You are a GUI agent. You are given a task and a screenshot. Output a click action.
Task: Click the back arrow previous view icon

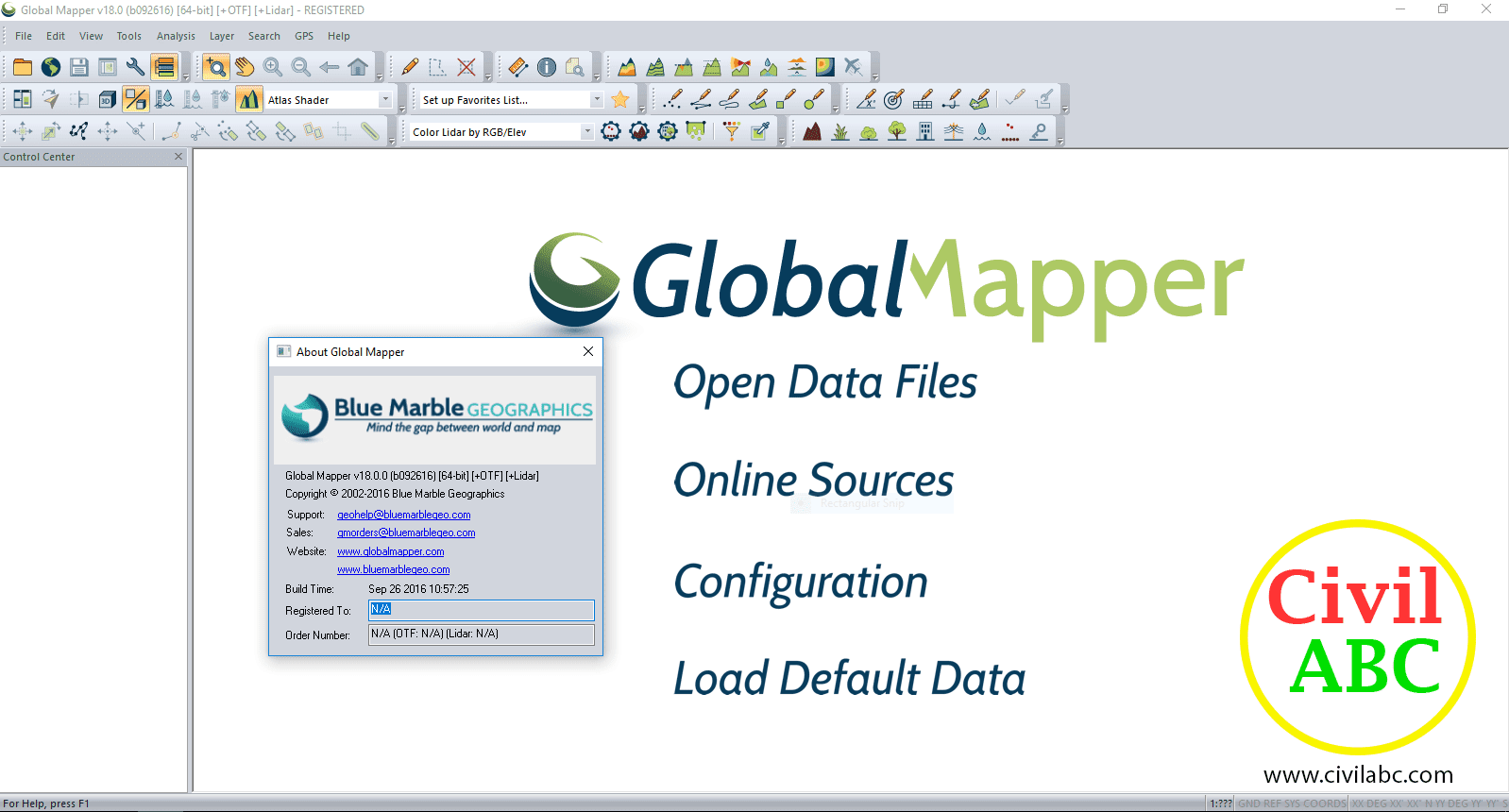point(330,67)
